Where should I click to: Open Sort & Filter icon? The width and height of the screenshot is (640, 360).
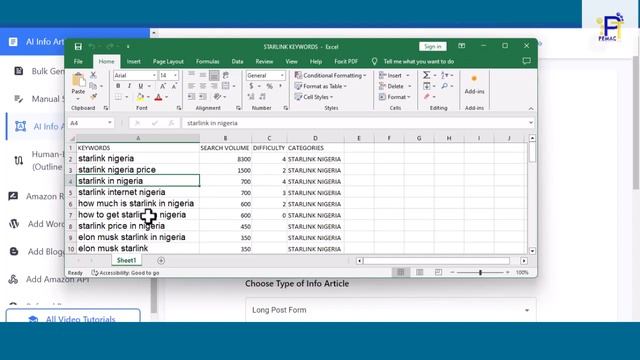tap(445, 75)
